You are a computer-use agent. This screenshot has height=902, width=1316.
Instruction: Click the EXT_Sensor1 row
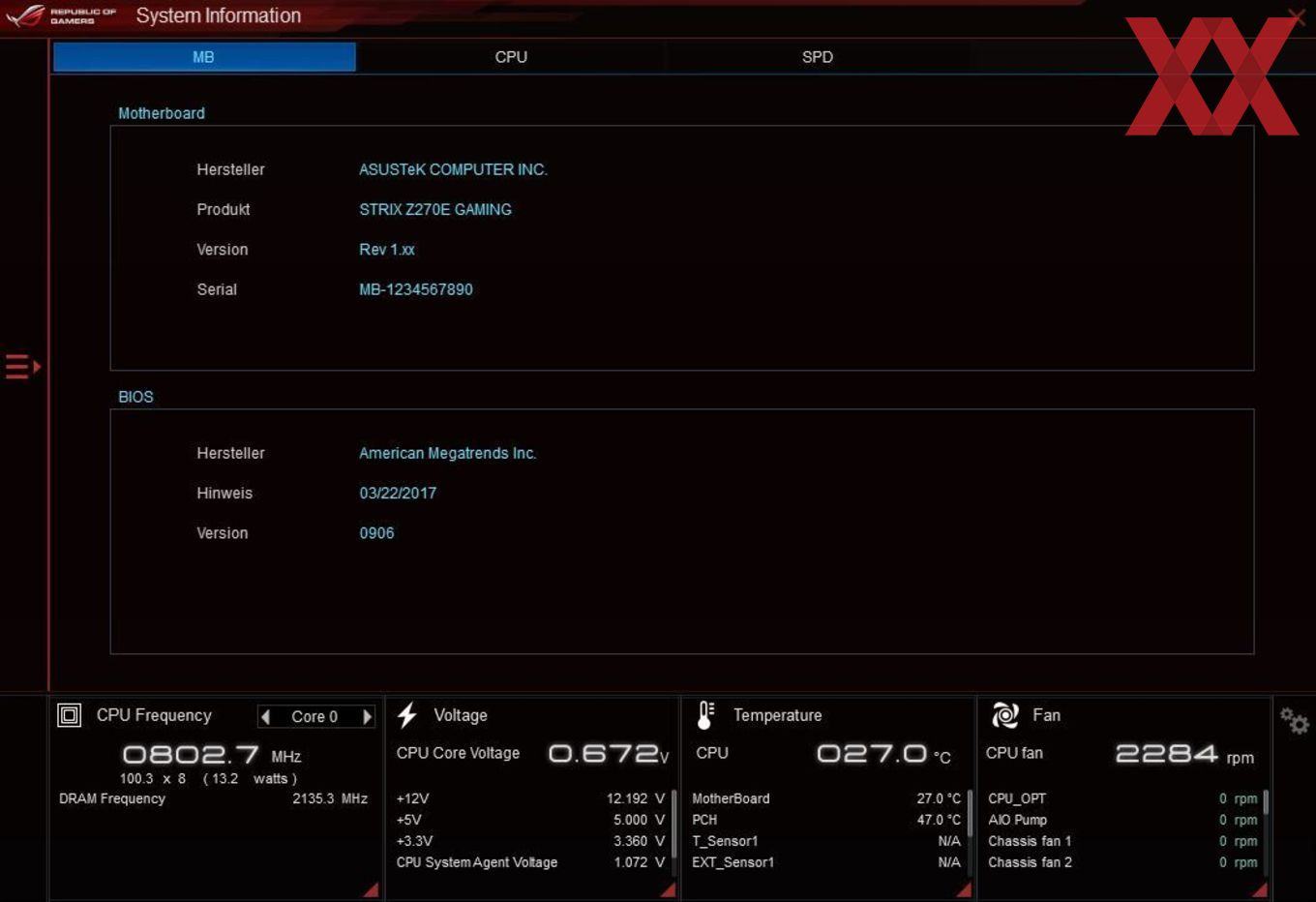(826, 862)
